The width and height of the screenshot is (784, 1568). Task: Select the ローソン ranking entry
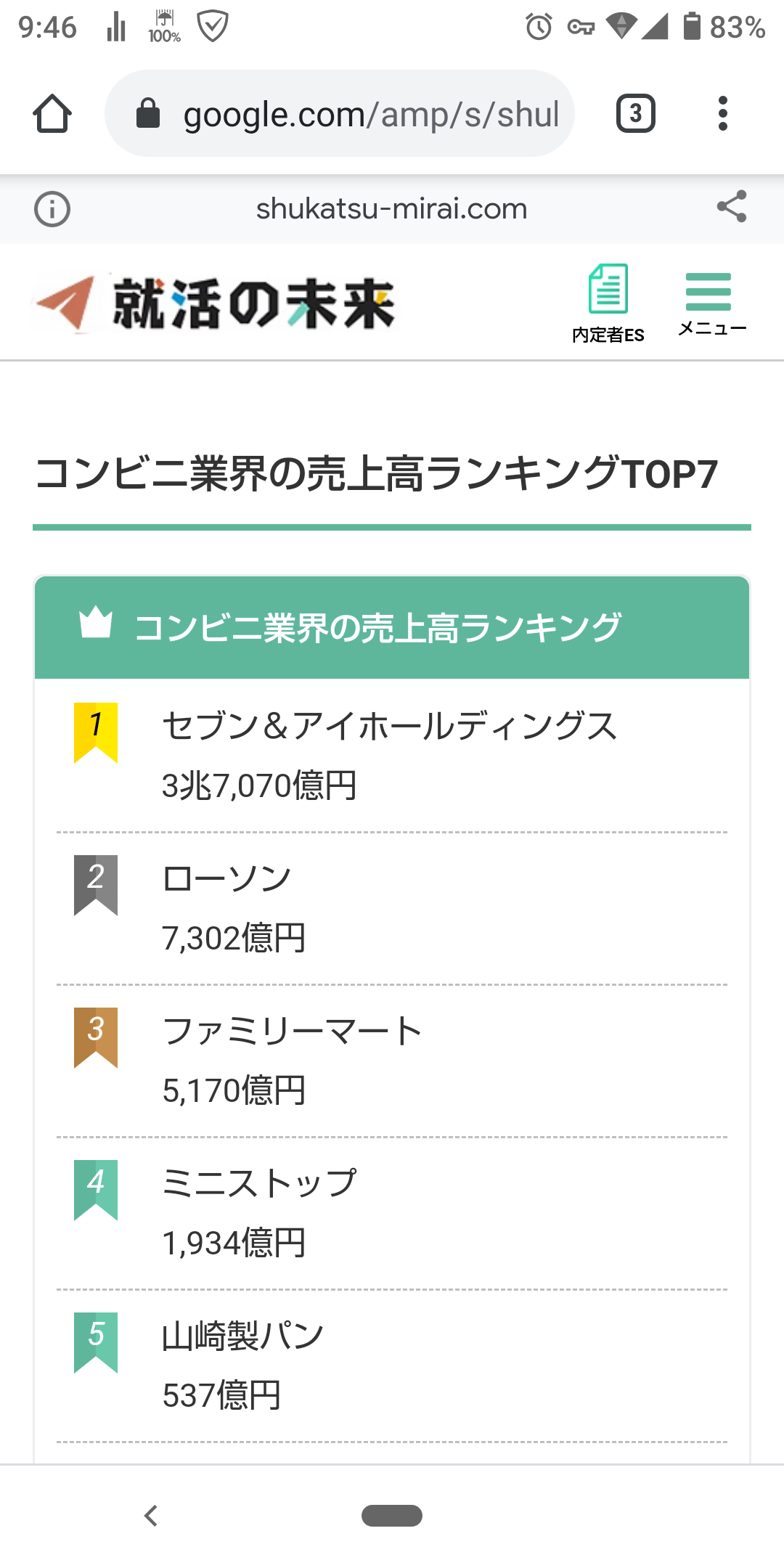point(226,878)
